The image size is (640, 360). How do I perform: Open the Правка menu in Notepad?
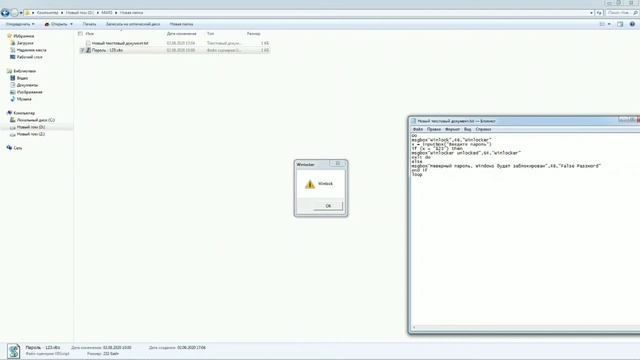(x=433, y=129)
